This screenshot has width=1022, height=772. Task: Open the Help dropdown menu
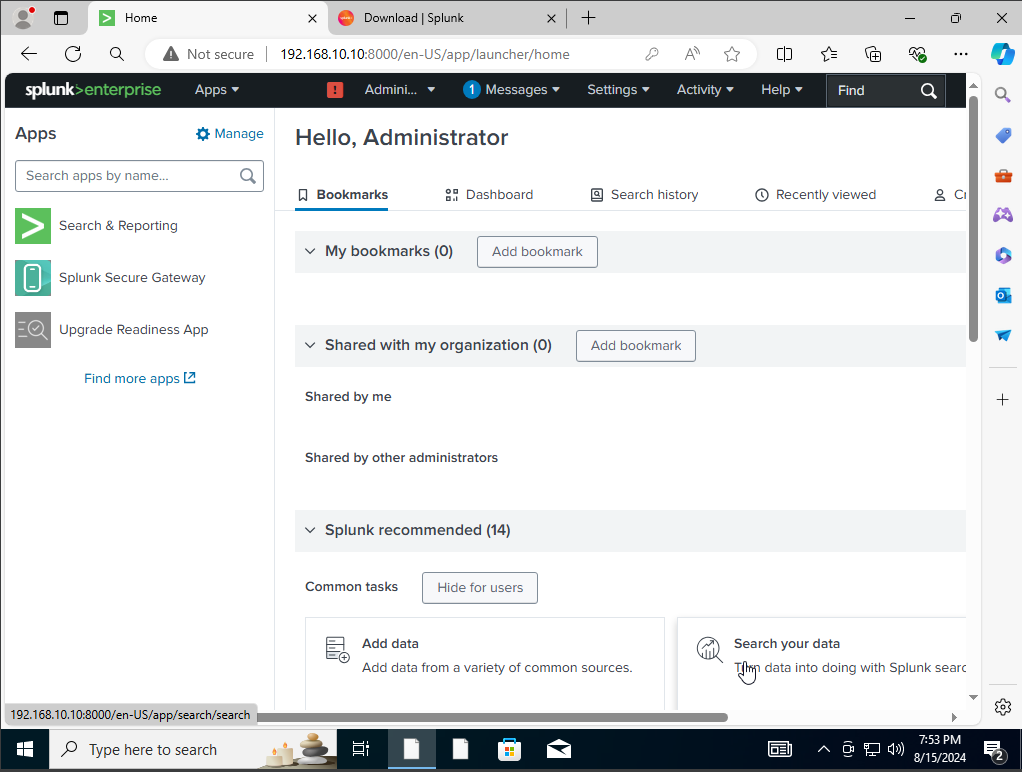(781, 90)
